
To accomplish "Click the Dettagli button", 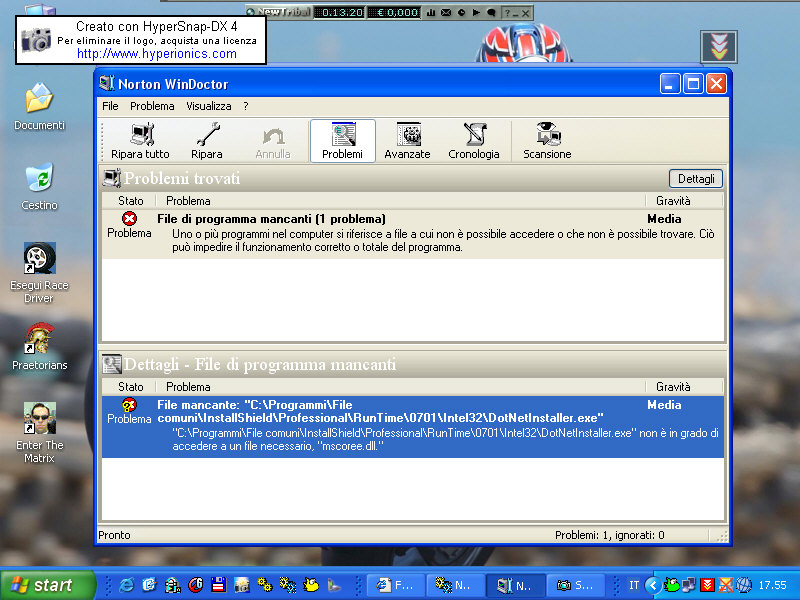I will pyautogui.click(x=696, y=179).
